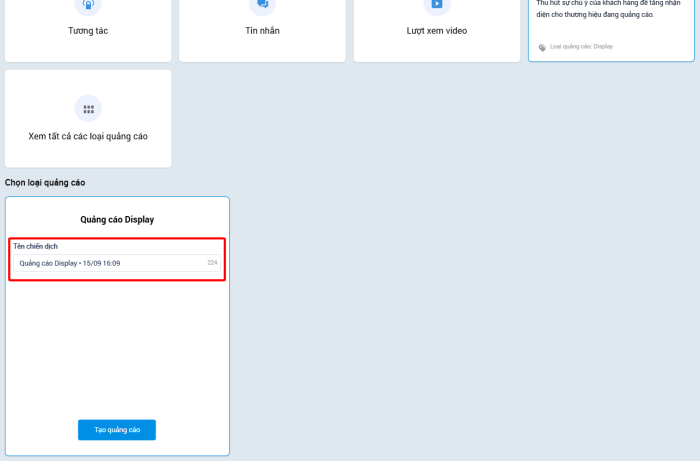
Task: Click the video play icon
Action: tap(436, 4)
